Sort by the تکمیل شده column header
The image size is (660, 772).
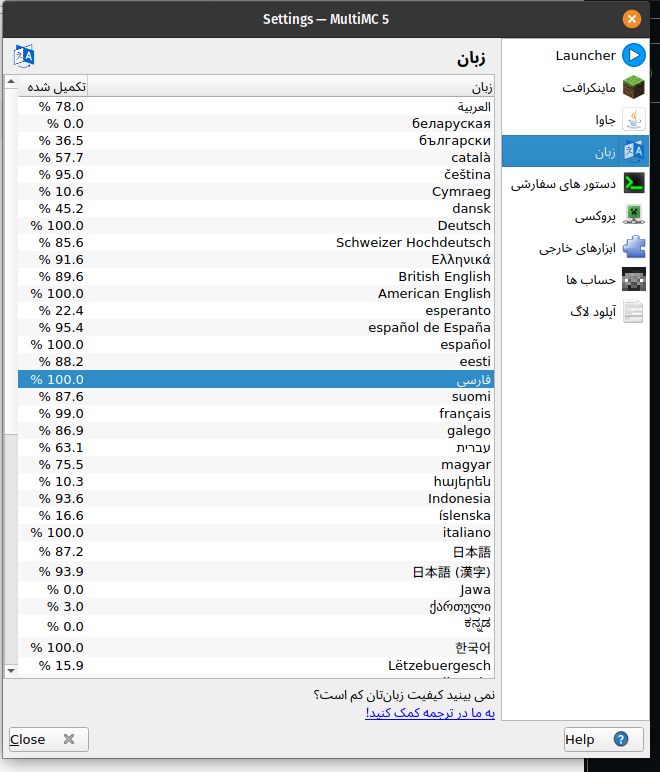tap(53, 87)
